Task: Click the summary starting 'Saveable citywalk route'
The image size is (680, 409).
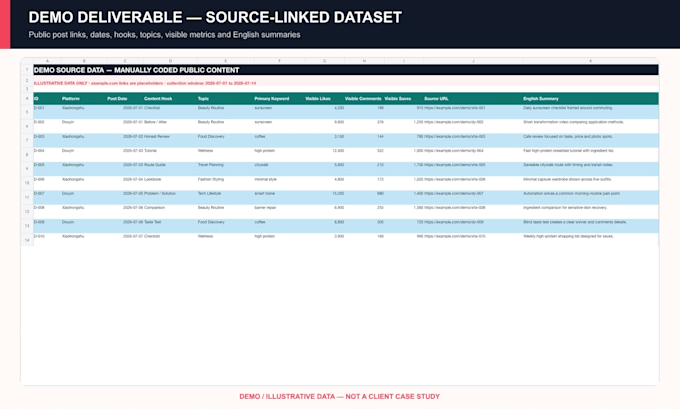Action: tap(568, 165)
